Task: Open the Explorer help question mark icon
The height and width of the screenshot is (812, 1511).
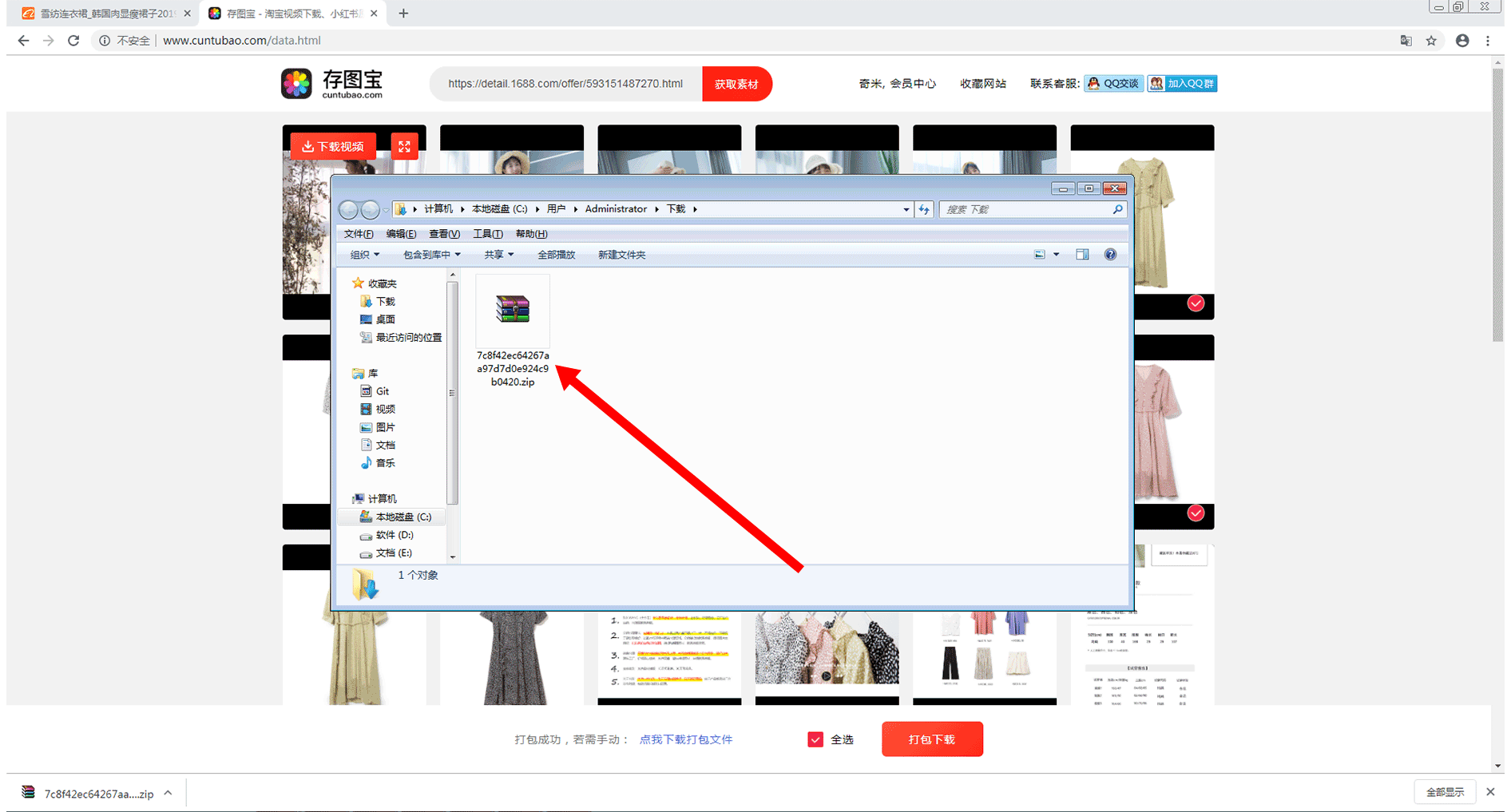Action: [1110, 255]
